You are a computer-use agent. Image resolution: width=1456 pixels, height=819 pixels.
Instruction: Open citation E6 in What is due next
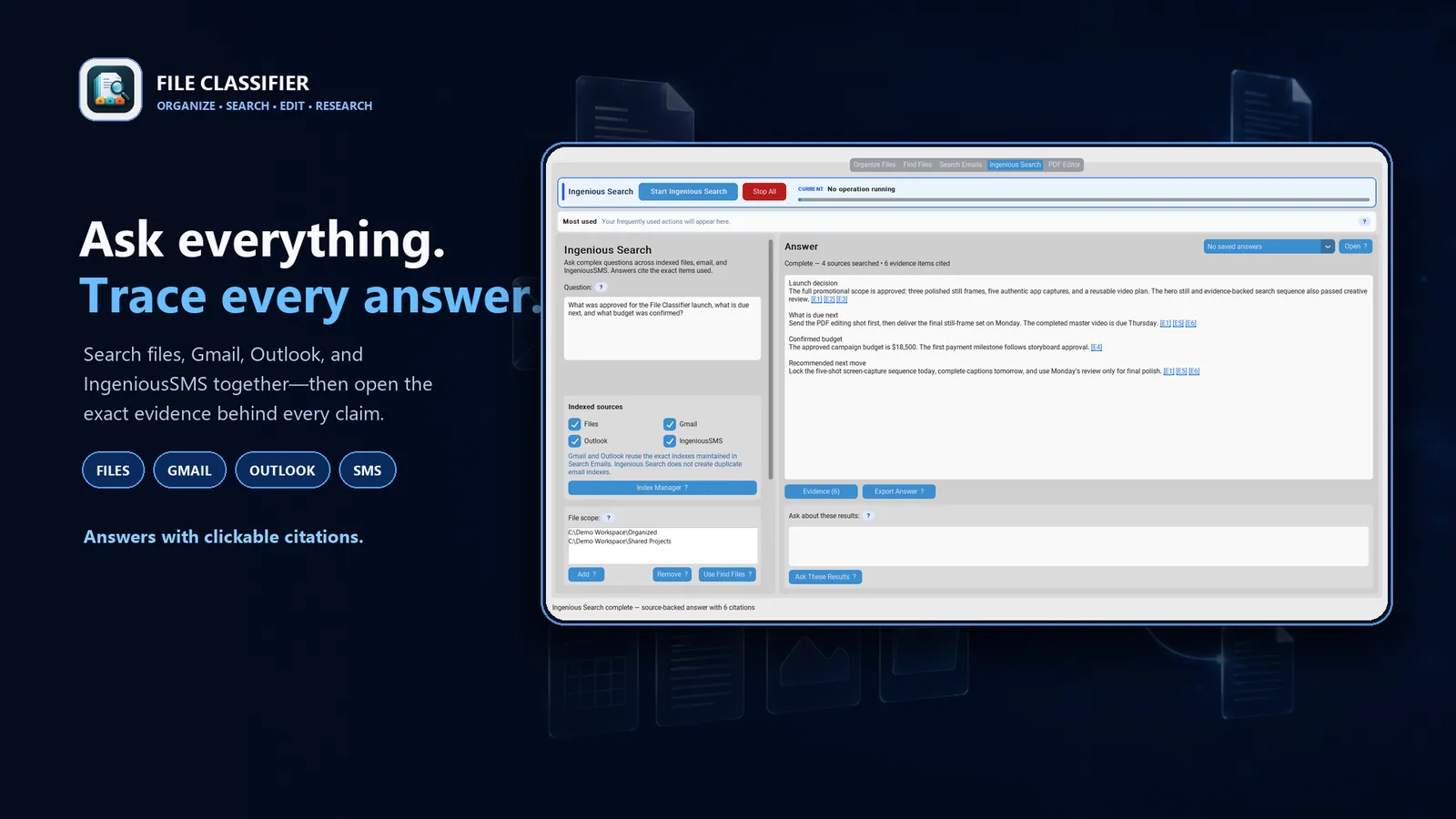(1191, 324)
